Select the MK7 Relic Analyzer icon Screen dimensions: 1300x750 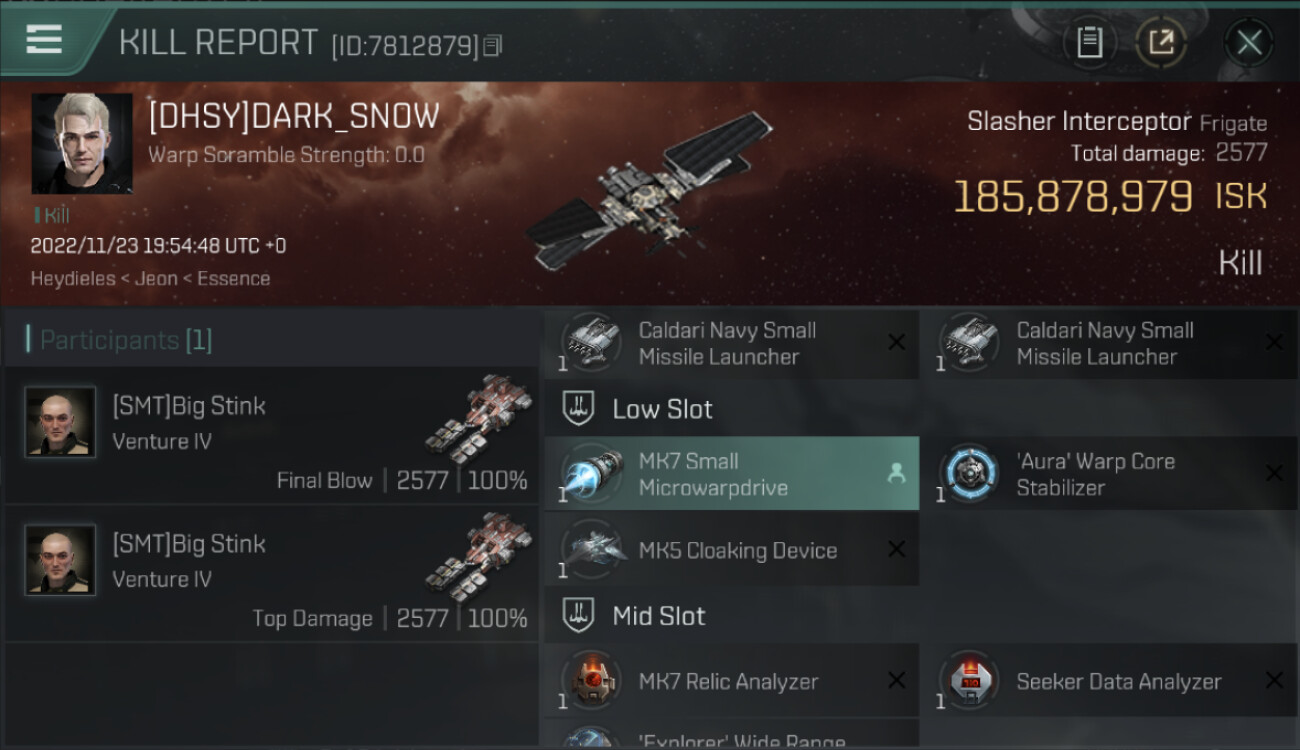tap(591, 681)
